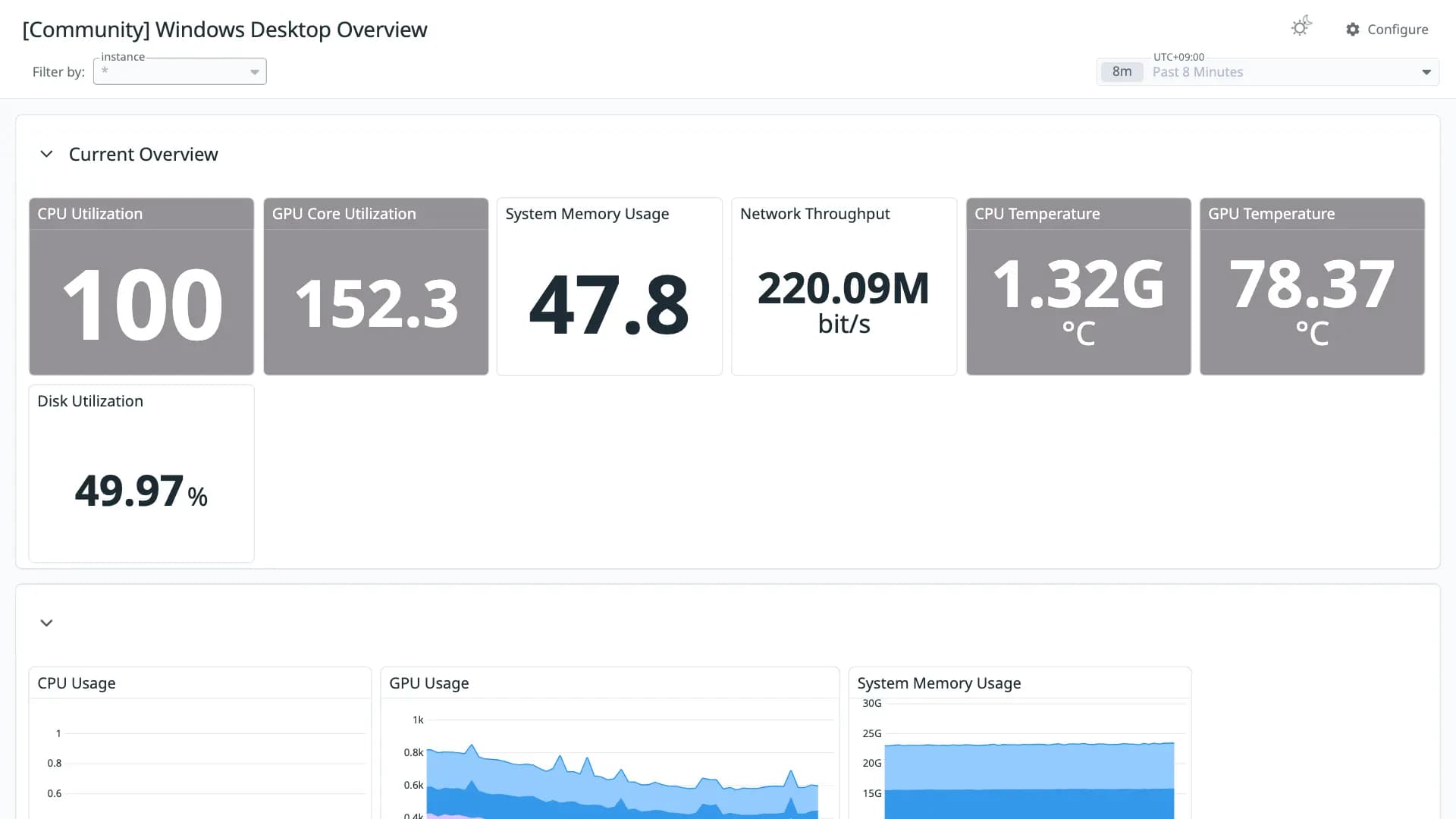Click the System Memory Usage area chart
The width and height of the screenshot is (1456, 819).
coord(1029,781)
